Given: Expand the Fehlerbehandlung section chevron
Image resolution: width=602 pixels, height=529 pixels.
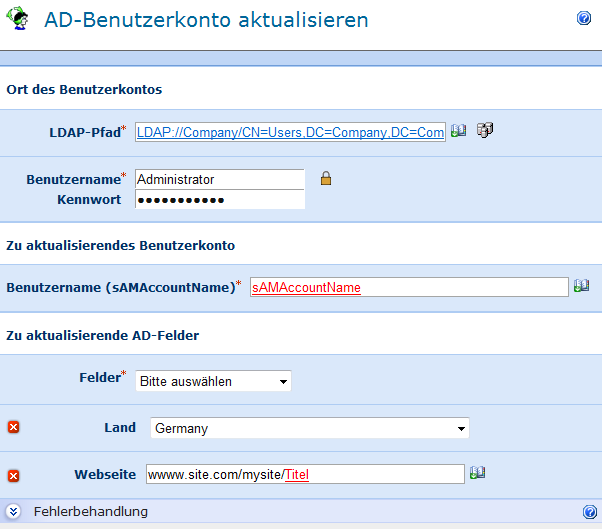Looking at the screenshot, I should 13,512.
